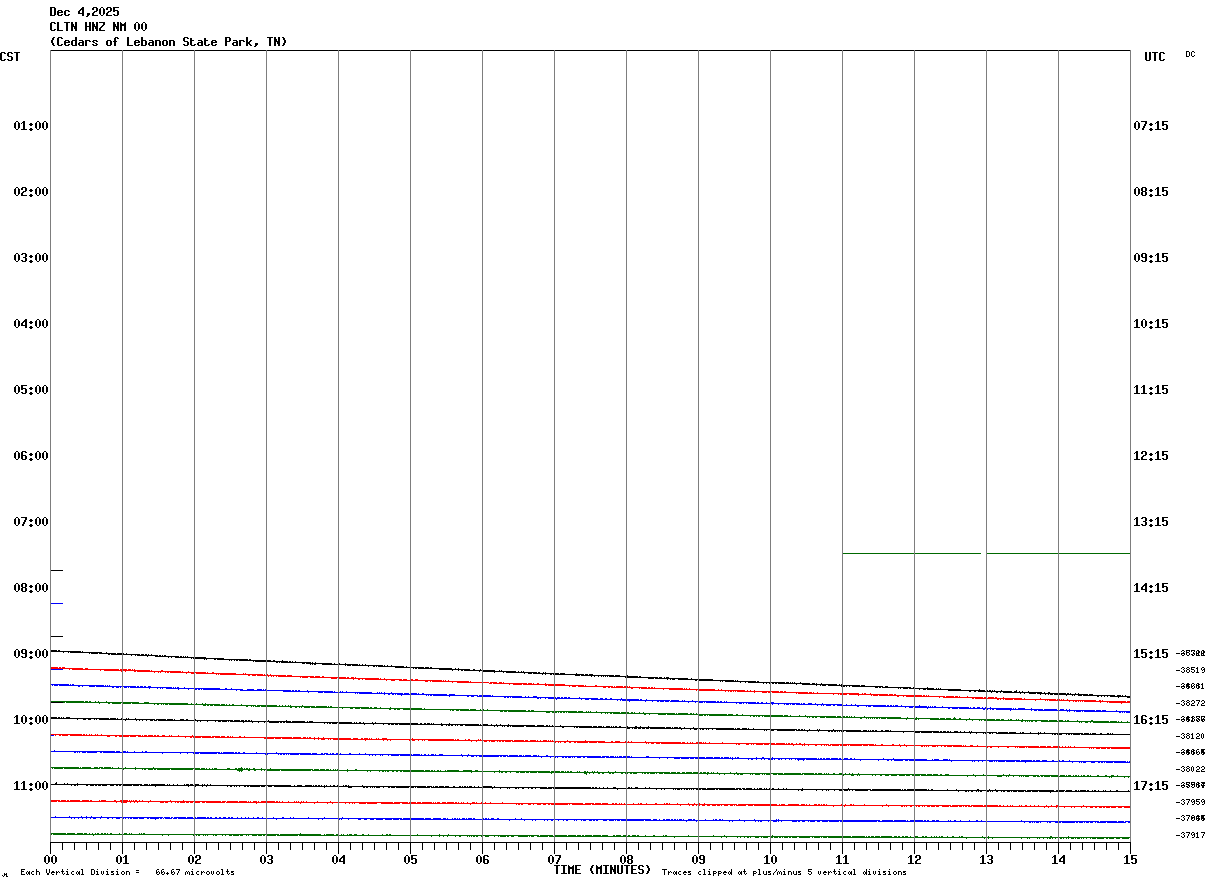Click minute '00' on the bottom axis
1210x886 pixels.
click(x=50, y=860)
